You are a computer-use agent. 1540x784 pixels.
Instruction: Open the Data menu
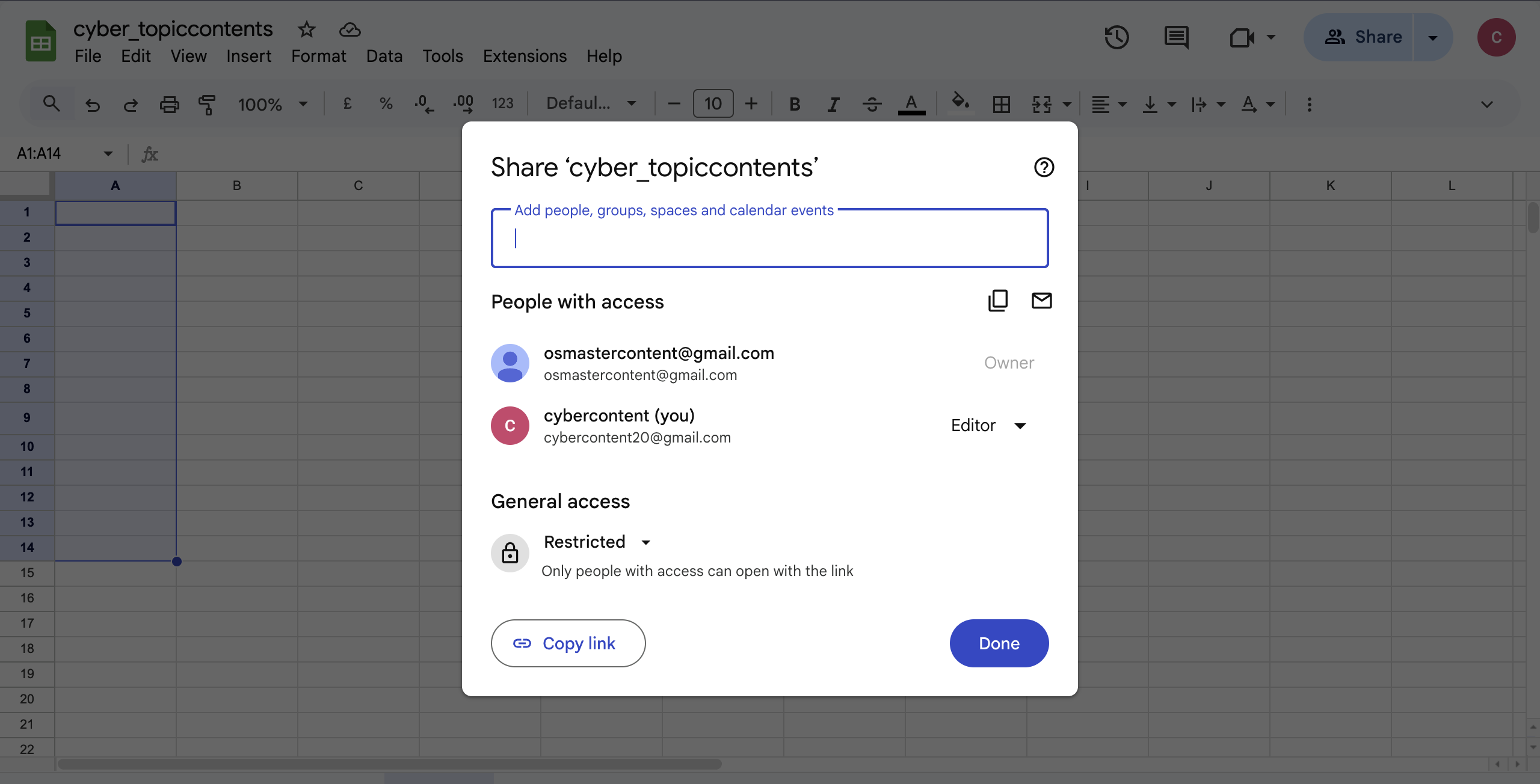[384, 55]
